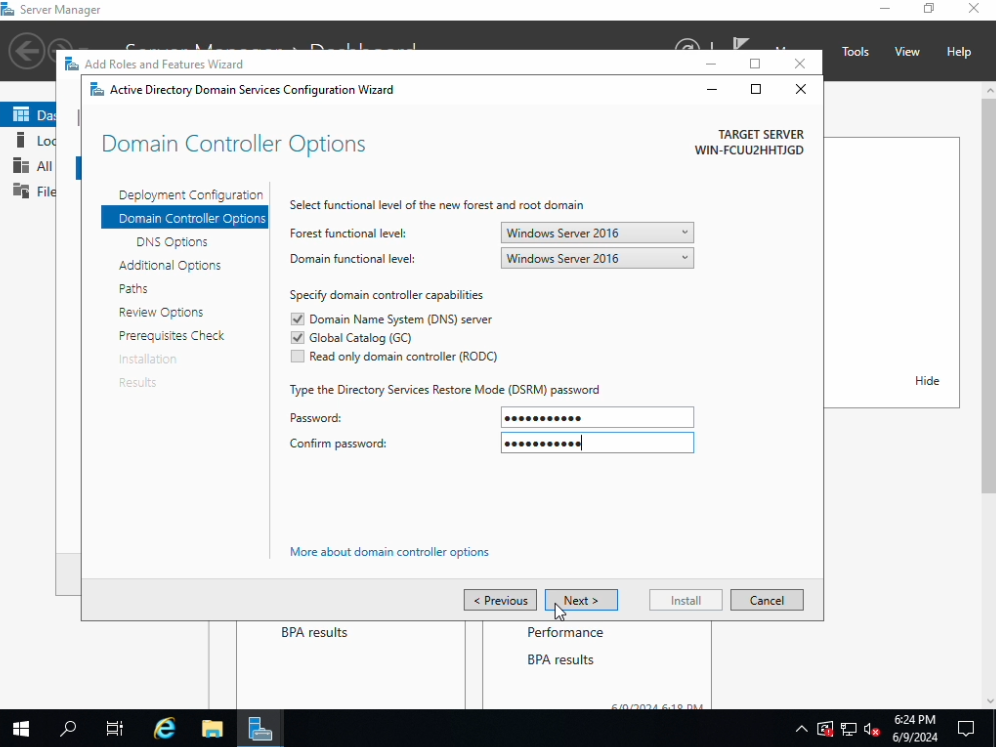Click the Local Server sidebar icon

click(x=21, y=140)
